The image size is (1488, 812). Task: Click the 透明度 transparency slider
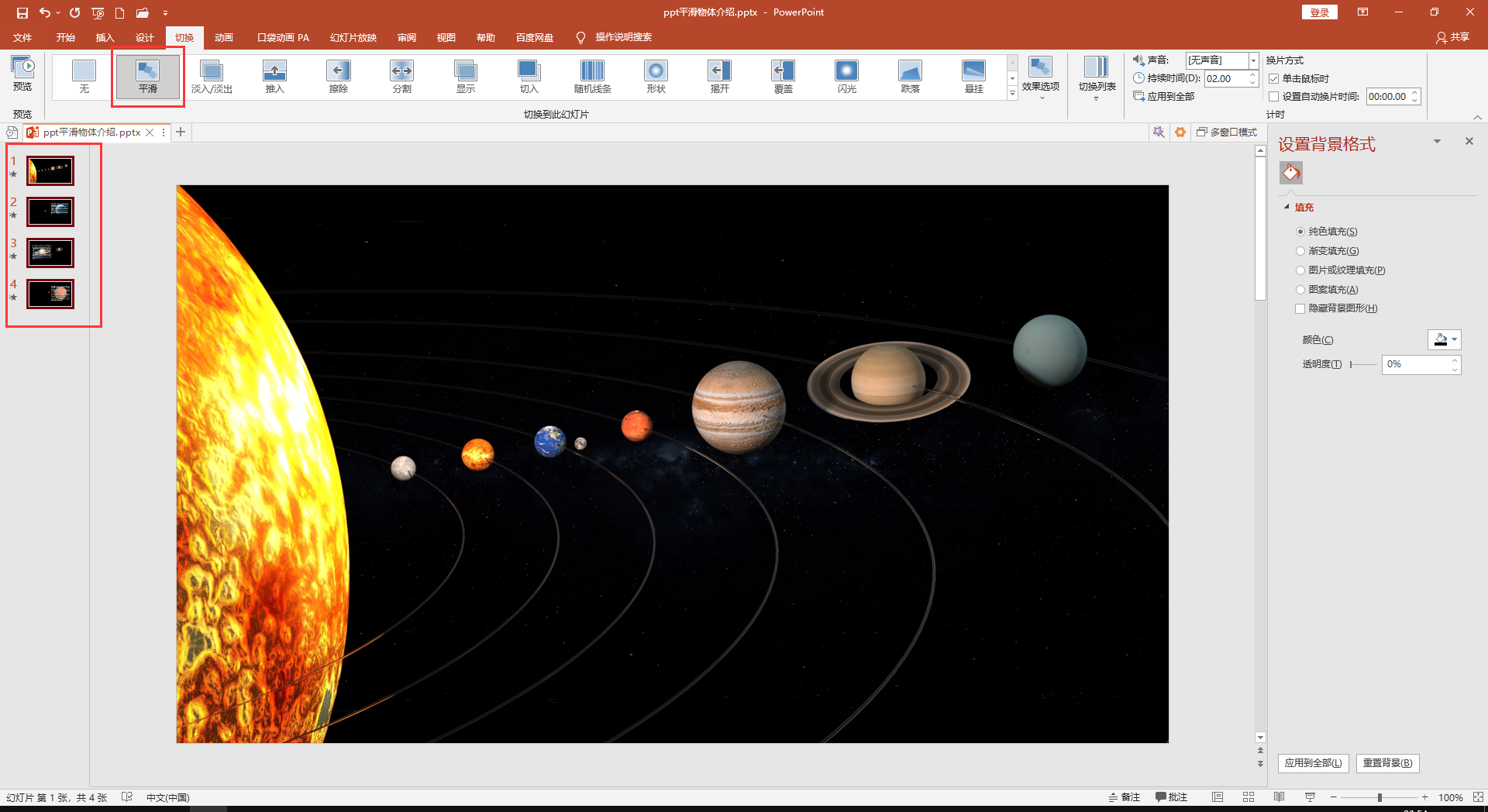click(1363, 364)
